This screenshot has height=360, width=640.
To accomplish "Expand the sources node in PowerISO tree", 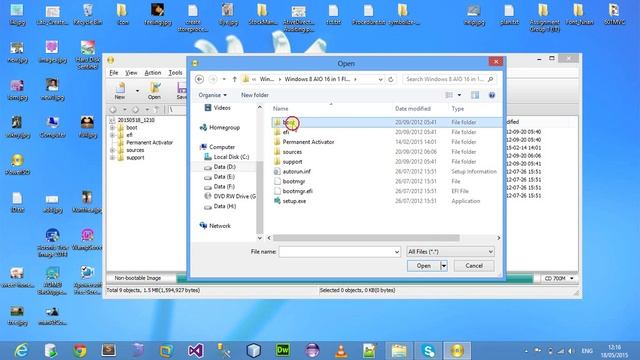I will click(x=112, y=150).
